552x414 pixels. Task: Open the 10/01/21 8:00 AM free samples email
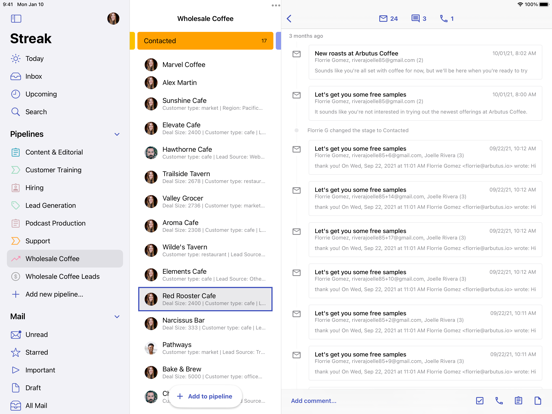425,104
